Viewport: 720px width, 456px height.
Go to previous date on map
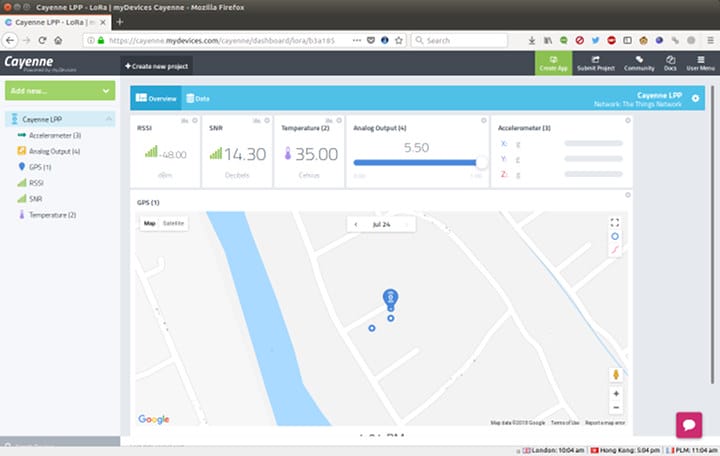(x=356, y=225)
